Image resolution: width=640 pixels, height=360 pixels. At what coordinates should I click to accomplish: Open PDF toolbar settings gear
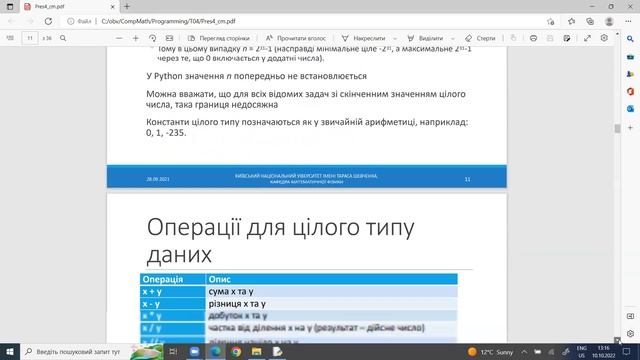(x=604, y=38)
